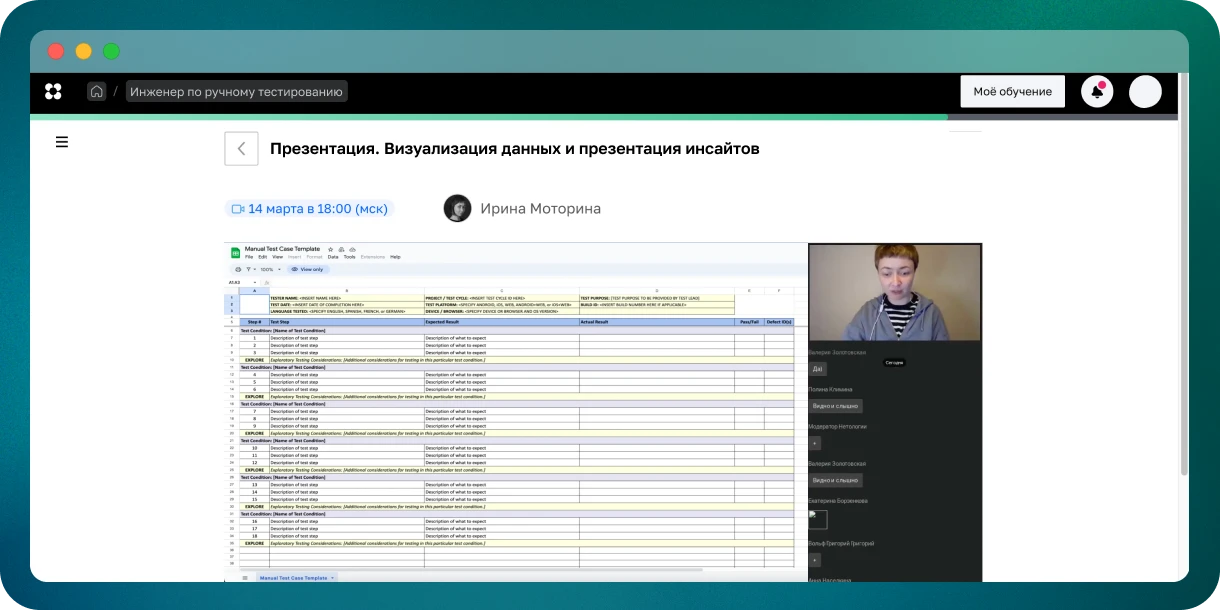The height and width of the screenshot is (610, 1220).
Task: Open the notifications bell
Action: [x=1097, y=92]
